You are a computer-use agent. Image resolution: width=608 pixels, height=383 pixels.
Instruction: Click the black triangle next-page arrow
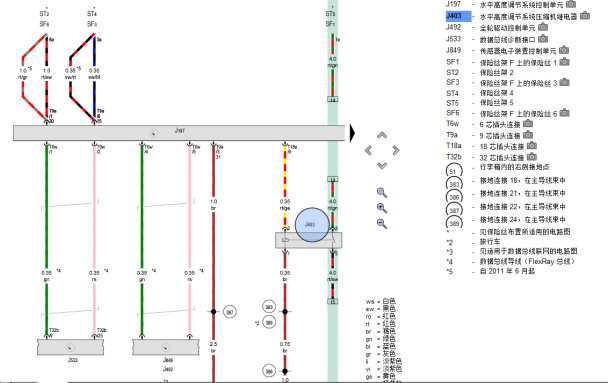[x=352, y=133]
